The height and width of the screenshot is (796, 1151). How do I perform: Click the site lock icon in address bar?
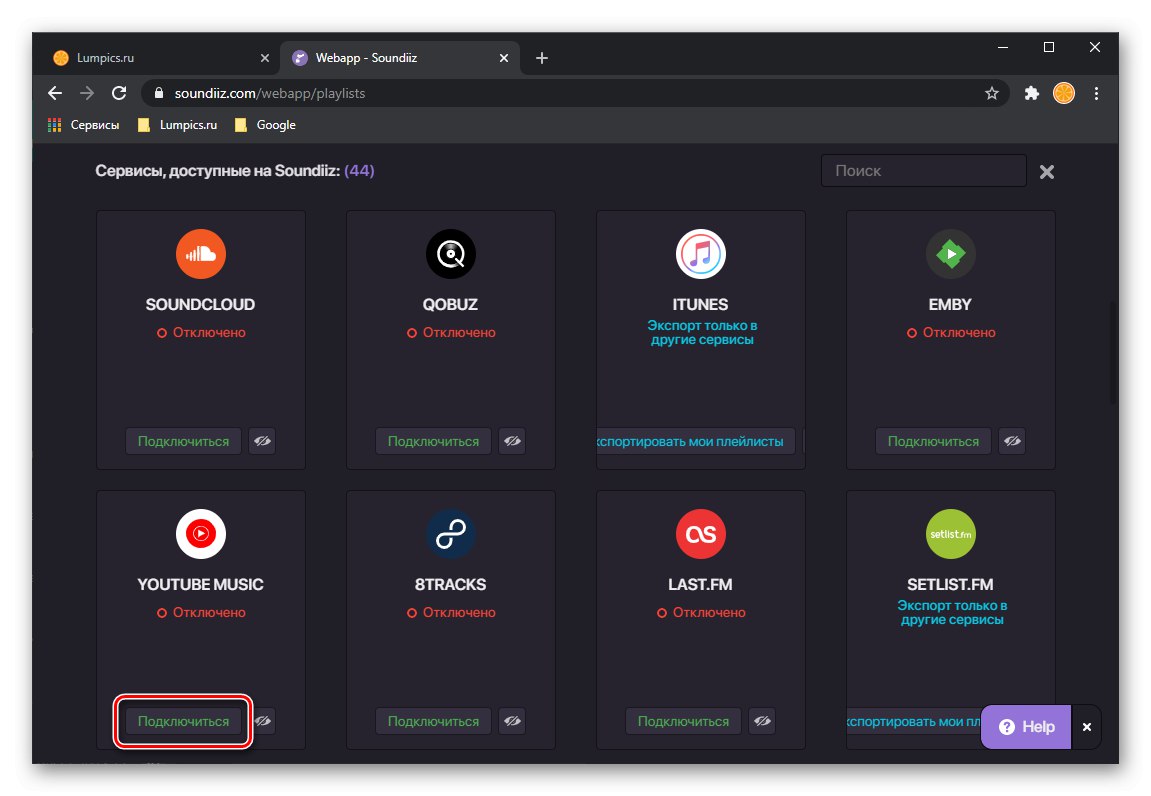point(158,93)
